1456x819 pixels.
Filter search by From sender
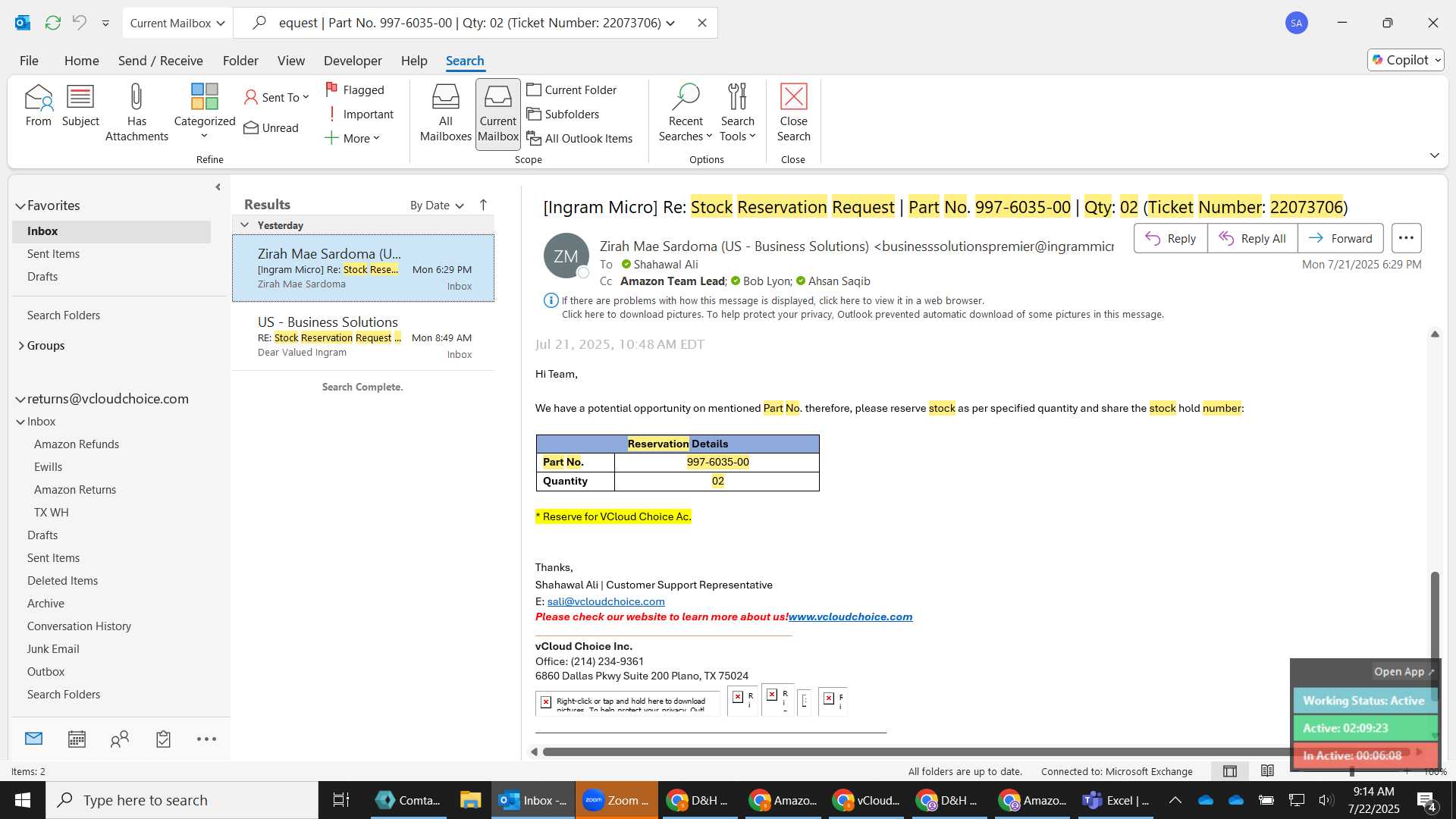pos(38,106)
